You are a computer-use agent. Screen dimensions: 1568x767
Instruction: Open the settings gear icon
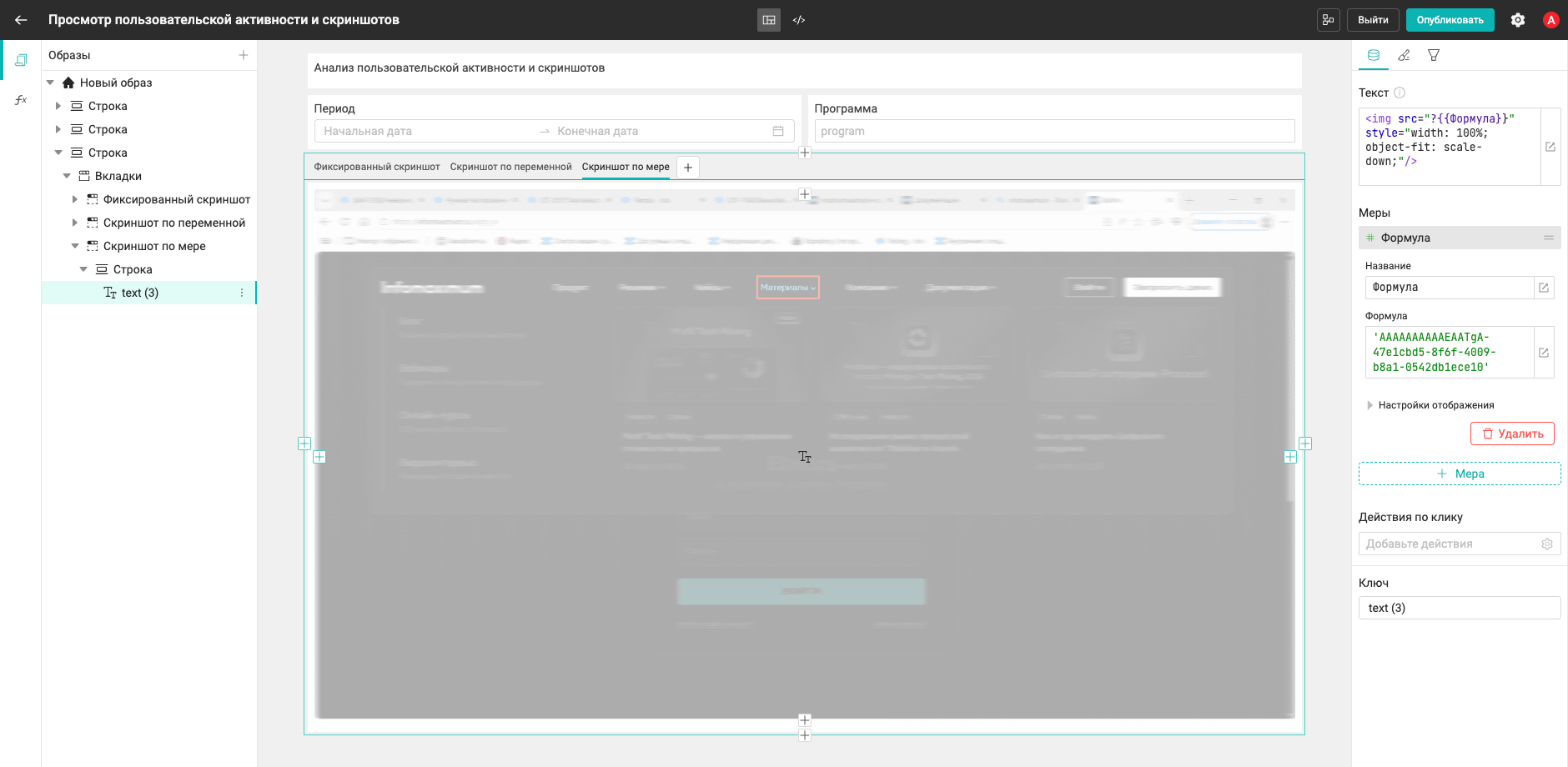pyautogui.click(x=1518, y=20)
